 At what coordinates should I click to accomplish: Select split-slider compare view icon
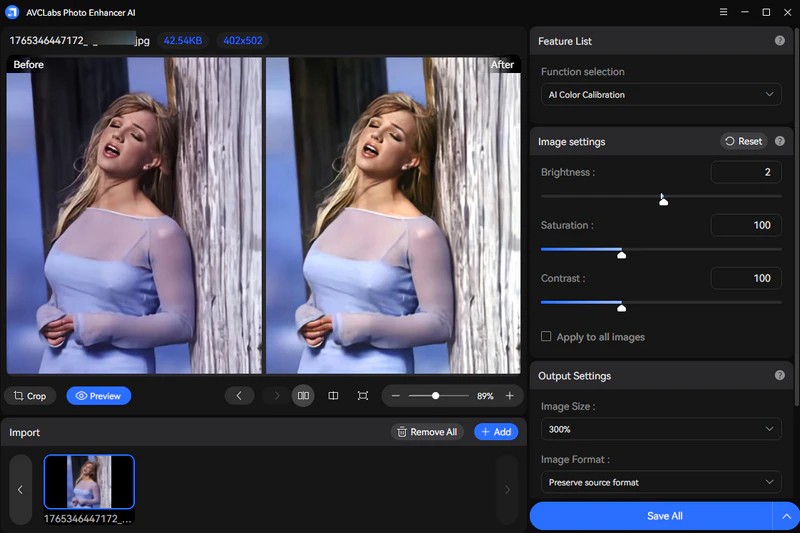333,396
